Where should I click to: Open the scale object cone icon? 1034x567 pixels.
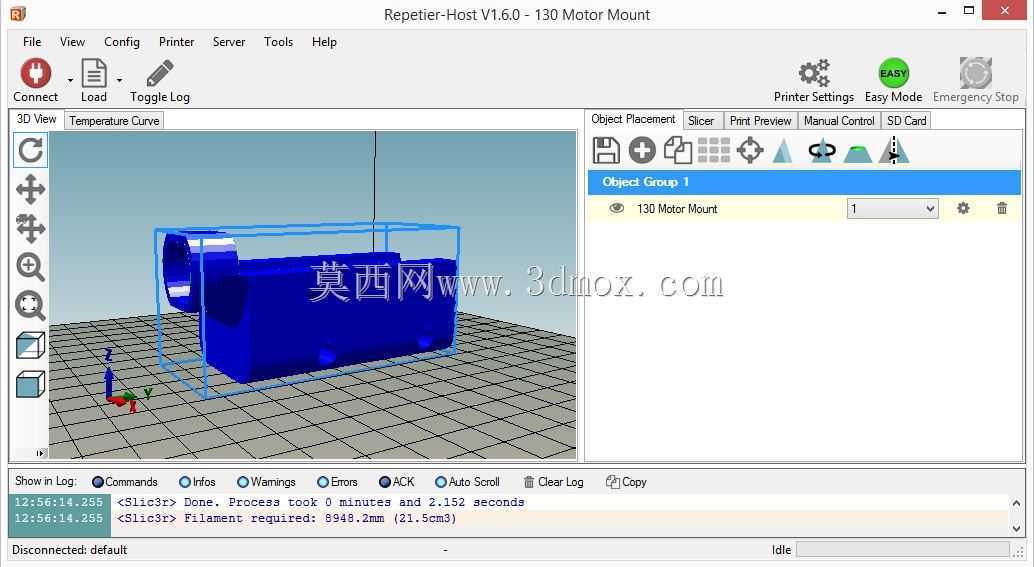coord(783,150)
